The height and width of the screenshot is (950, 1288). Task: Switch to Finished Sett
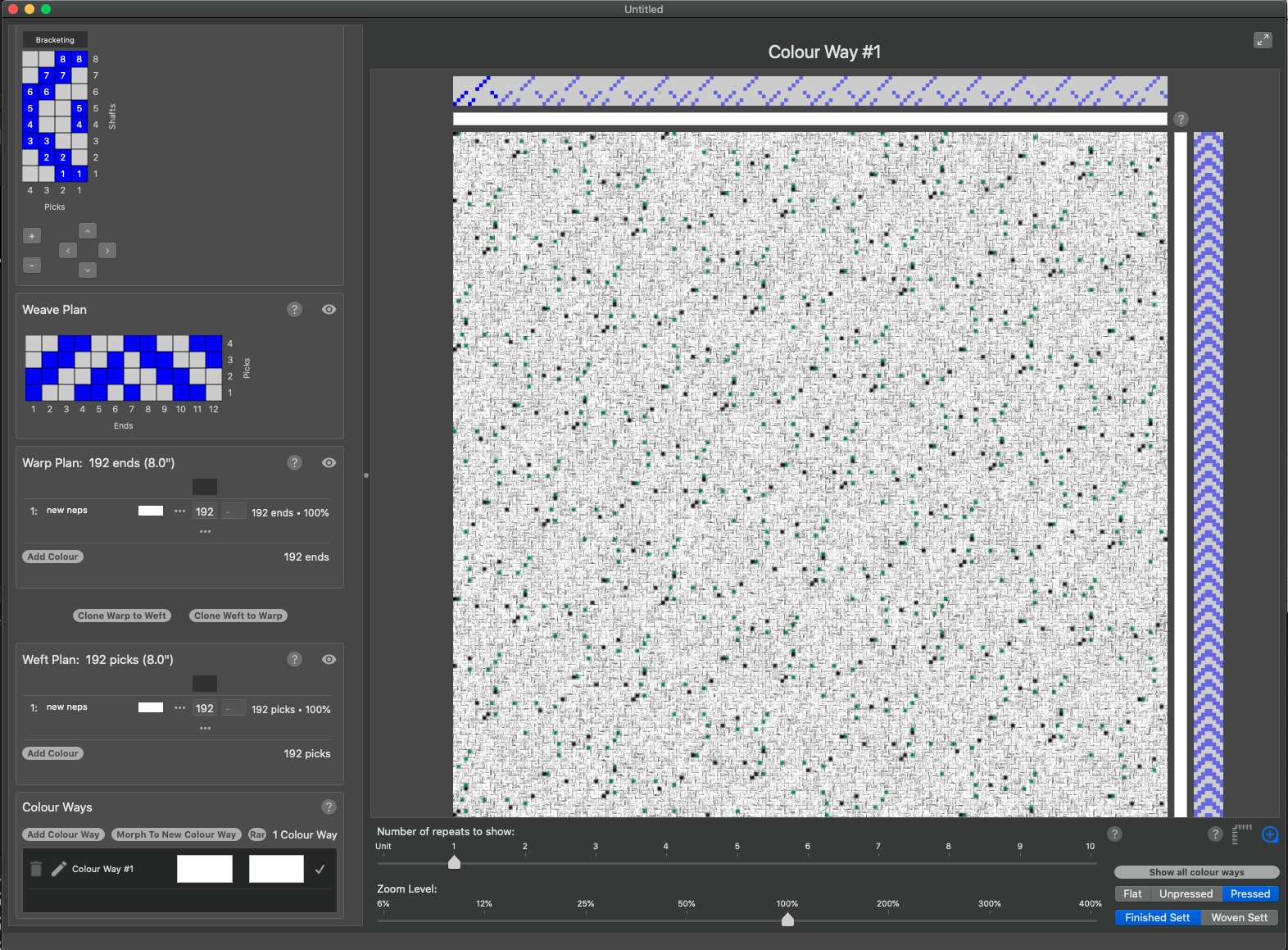(1158, 917)
